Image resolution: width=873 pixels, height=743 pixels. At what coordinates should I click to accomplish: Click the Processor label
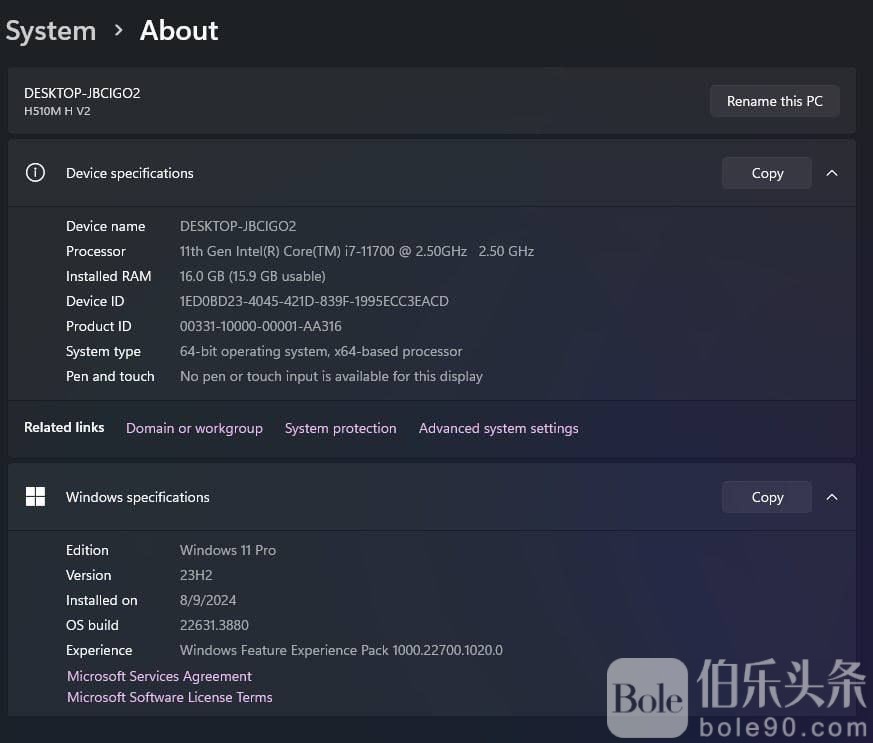click(x=96, y=251)
